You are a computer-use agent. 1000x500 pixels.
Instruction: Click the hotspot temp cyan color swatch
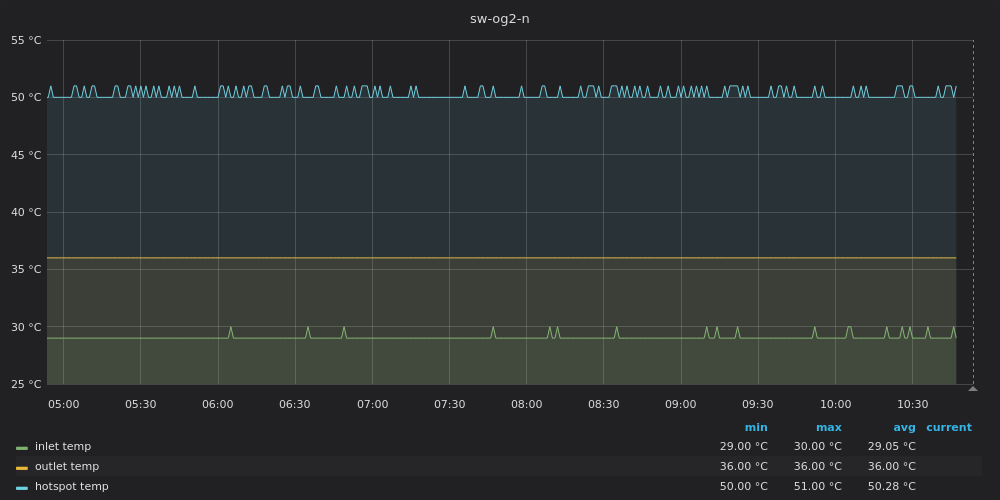(22, 488)
